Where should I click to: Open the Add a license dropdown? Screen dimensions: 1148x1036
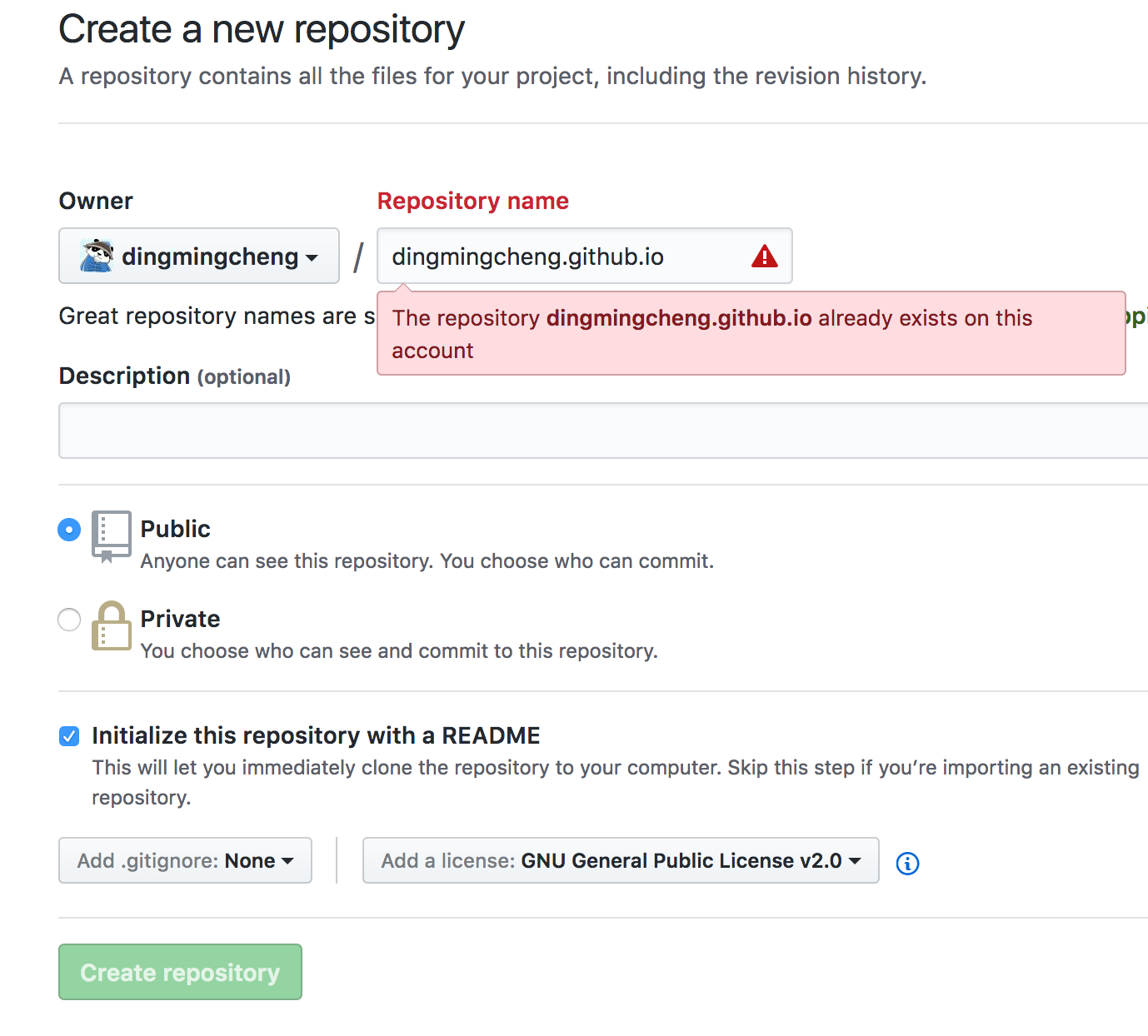coord(621,860)
